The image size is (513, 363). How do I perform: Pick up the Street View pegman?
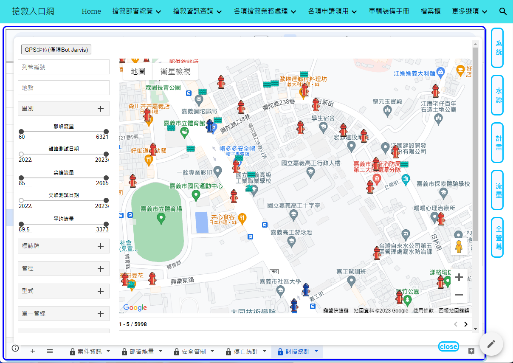(x=459, y=247)
